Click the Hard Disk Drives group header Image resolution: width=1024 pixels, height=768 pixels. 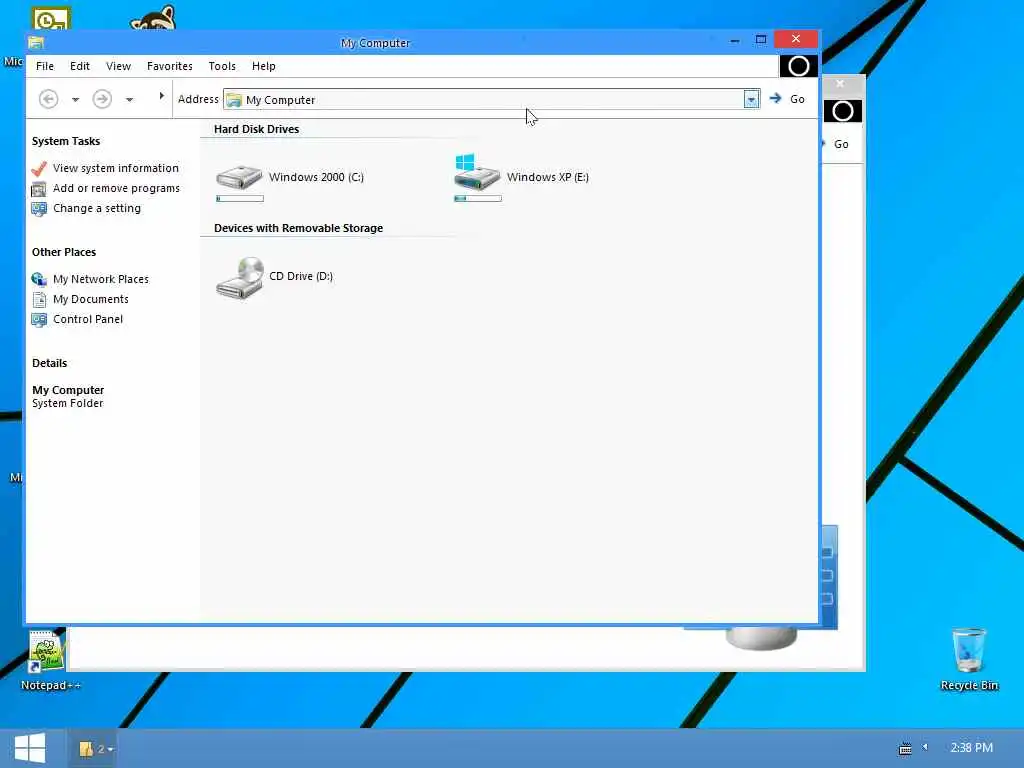(257, 129)
